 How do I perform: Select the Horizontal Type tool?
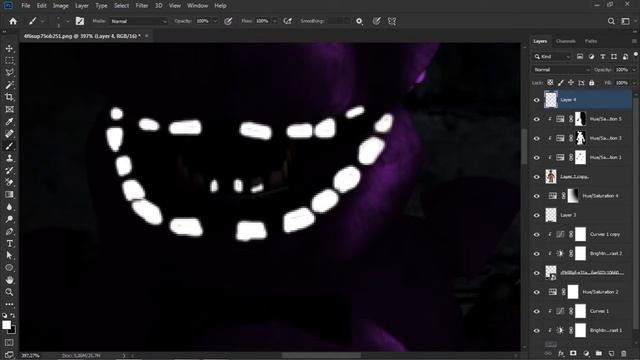pyautogui.click(x=9, y=244)
